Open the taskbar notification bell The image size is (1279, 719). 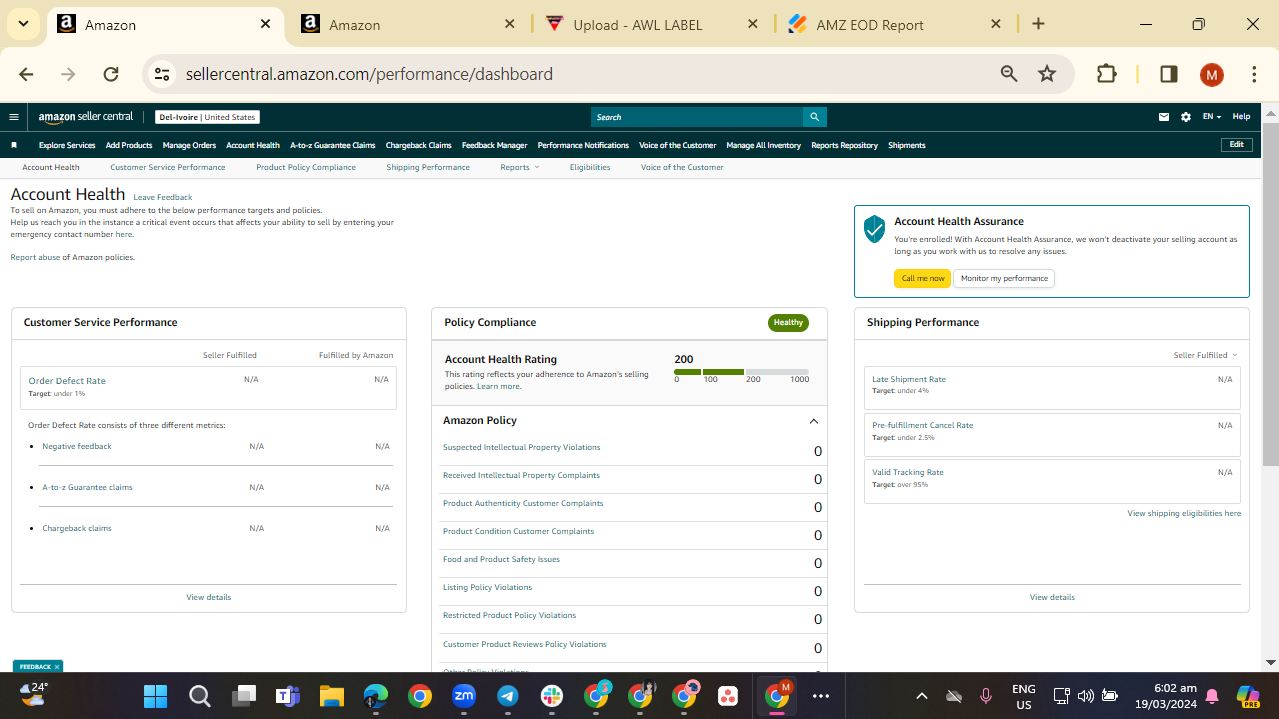pos(1212,696)
